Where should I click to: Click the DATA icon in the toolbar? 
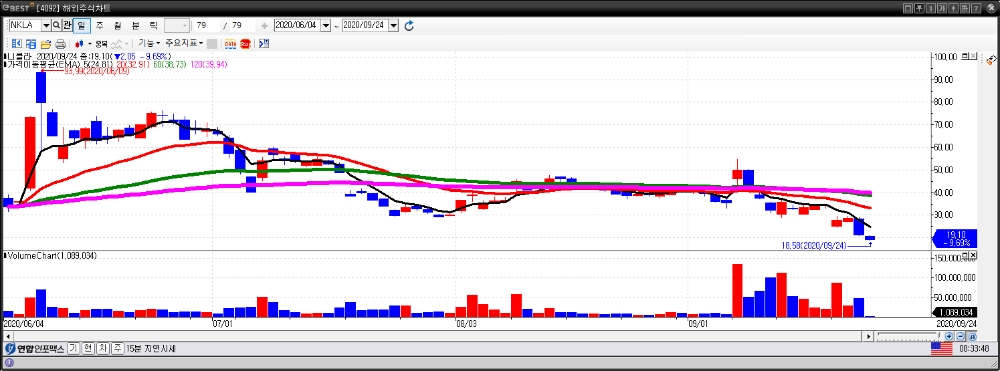(230, 44)
